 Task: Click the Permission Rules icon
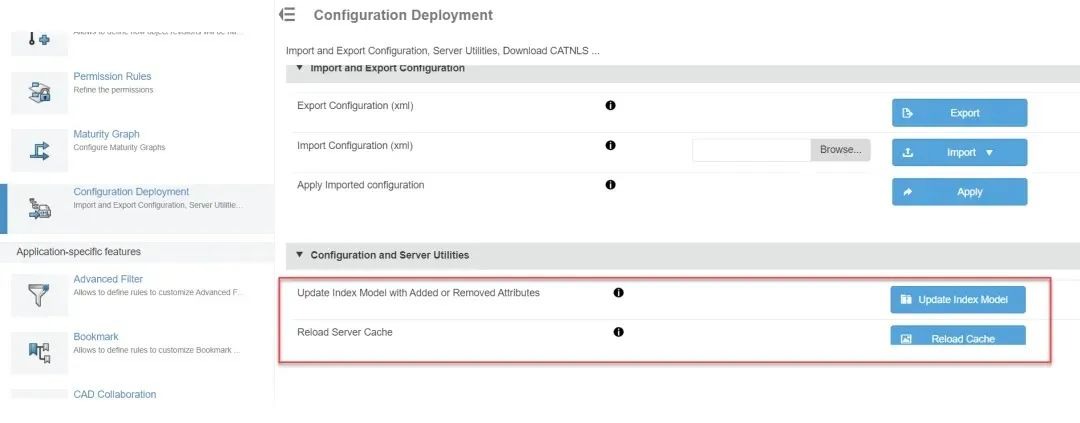(x=39, y=92)
